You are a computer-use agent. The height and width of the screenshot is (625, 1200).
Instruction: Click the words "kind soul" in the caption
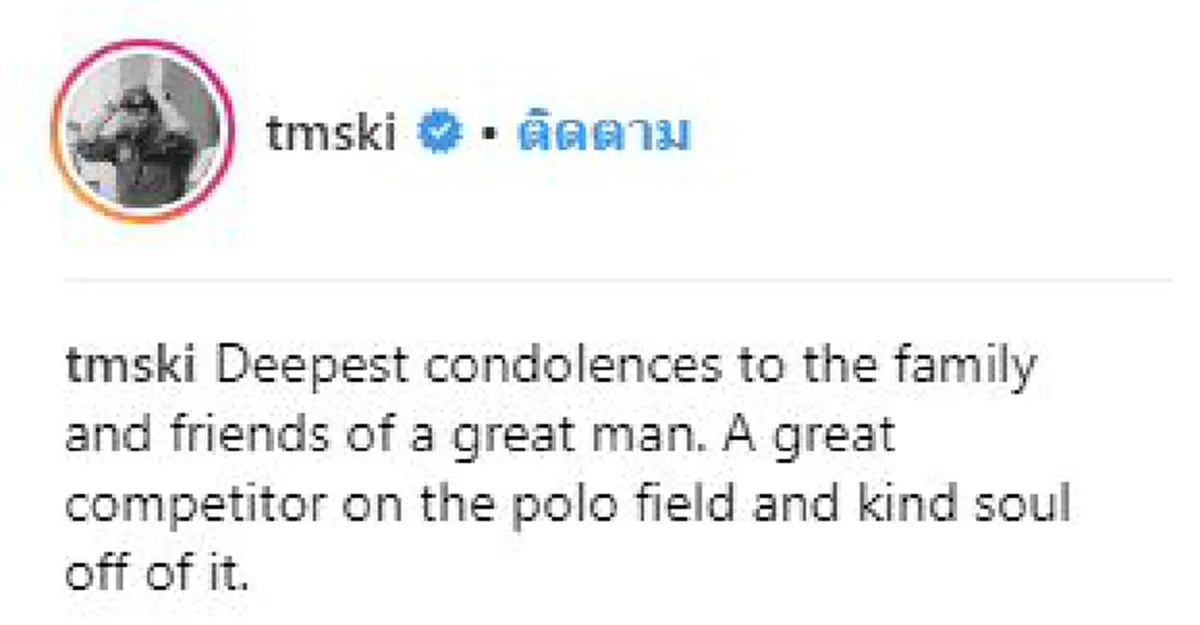948,505
